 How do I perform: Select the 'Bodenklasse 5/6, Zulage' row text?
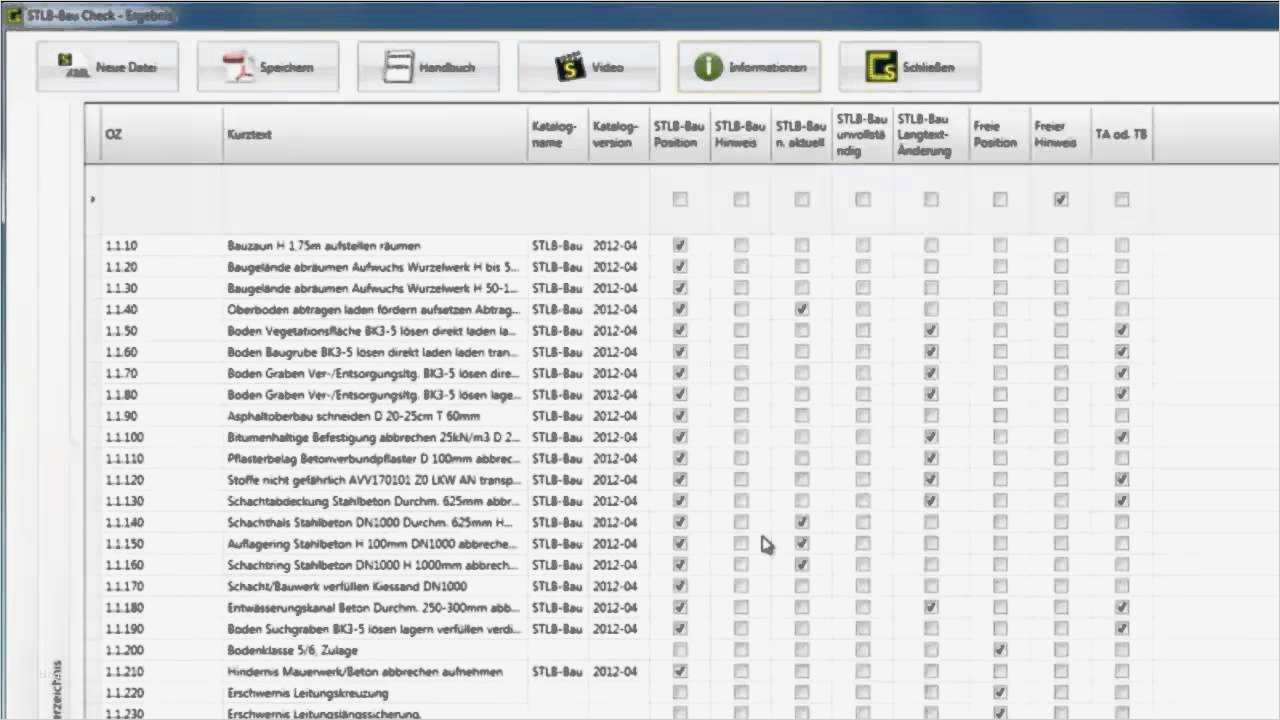point(290,650)
